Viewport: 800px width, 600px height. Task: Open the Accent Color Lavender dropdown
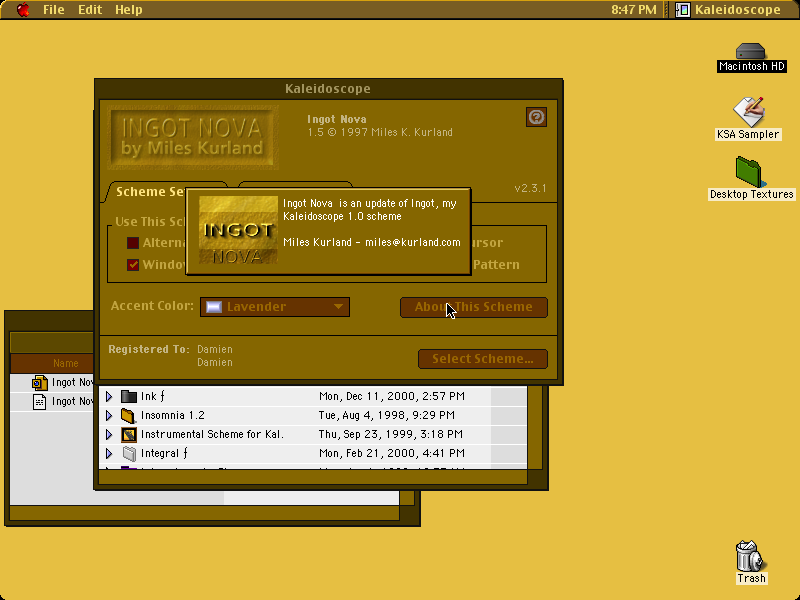tap(275, 307)
